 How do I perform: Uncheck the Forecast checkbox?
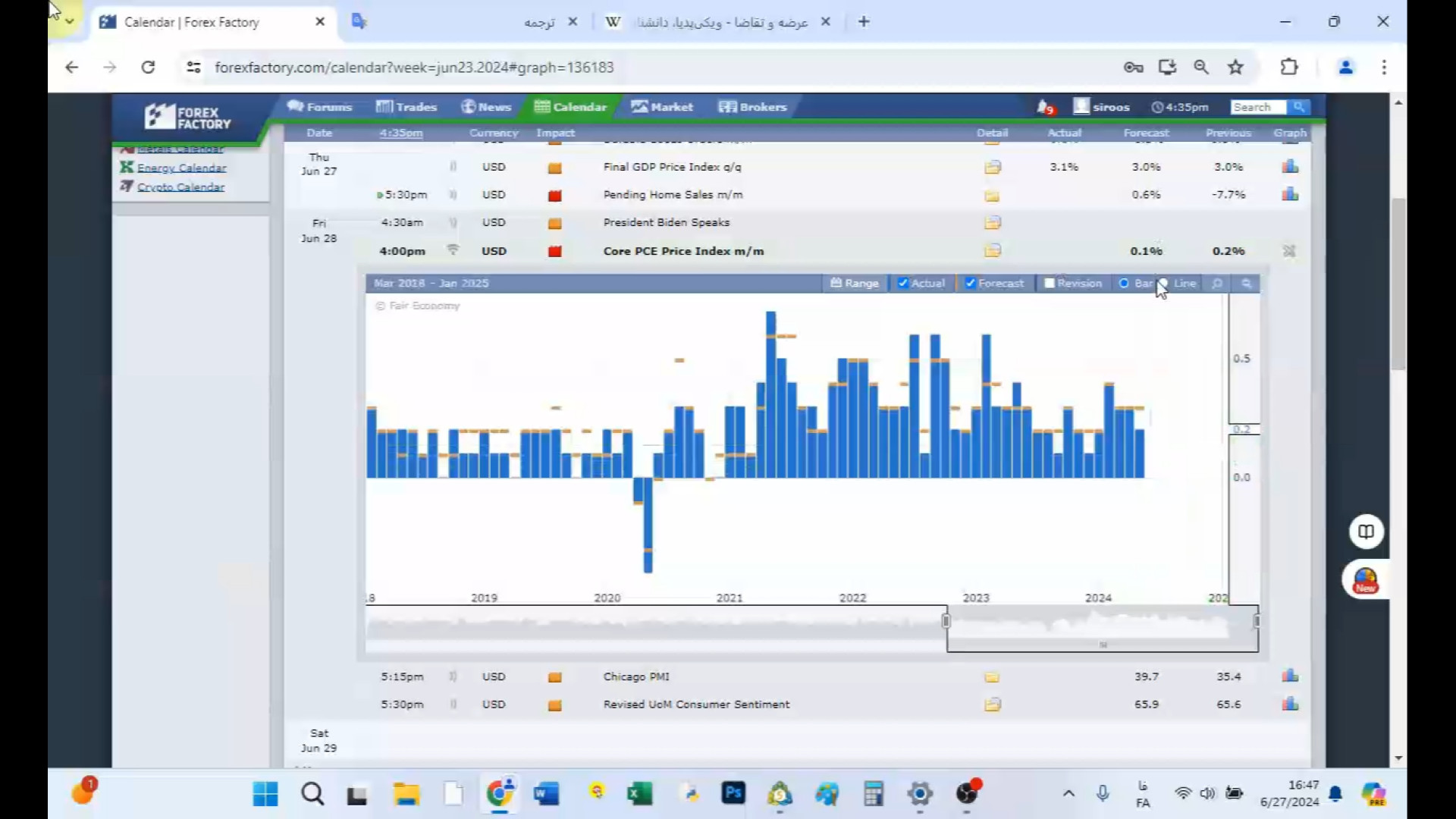coord(970,283)
